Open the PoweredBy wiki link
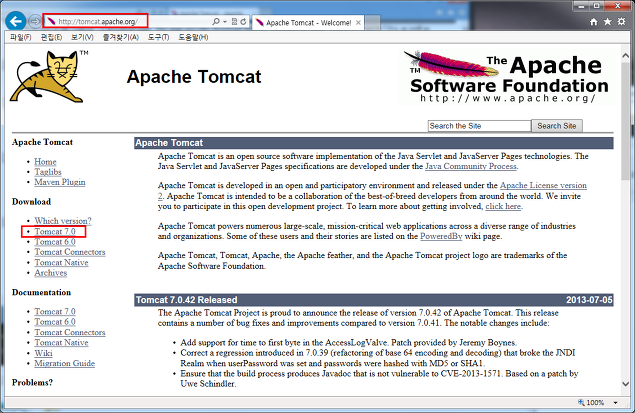Image resolution: width=635 pixels, height=413 pixels. 441,236
